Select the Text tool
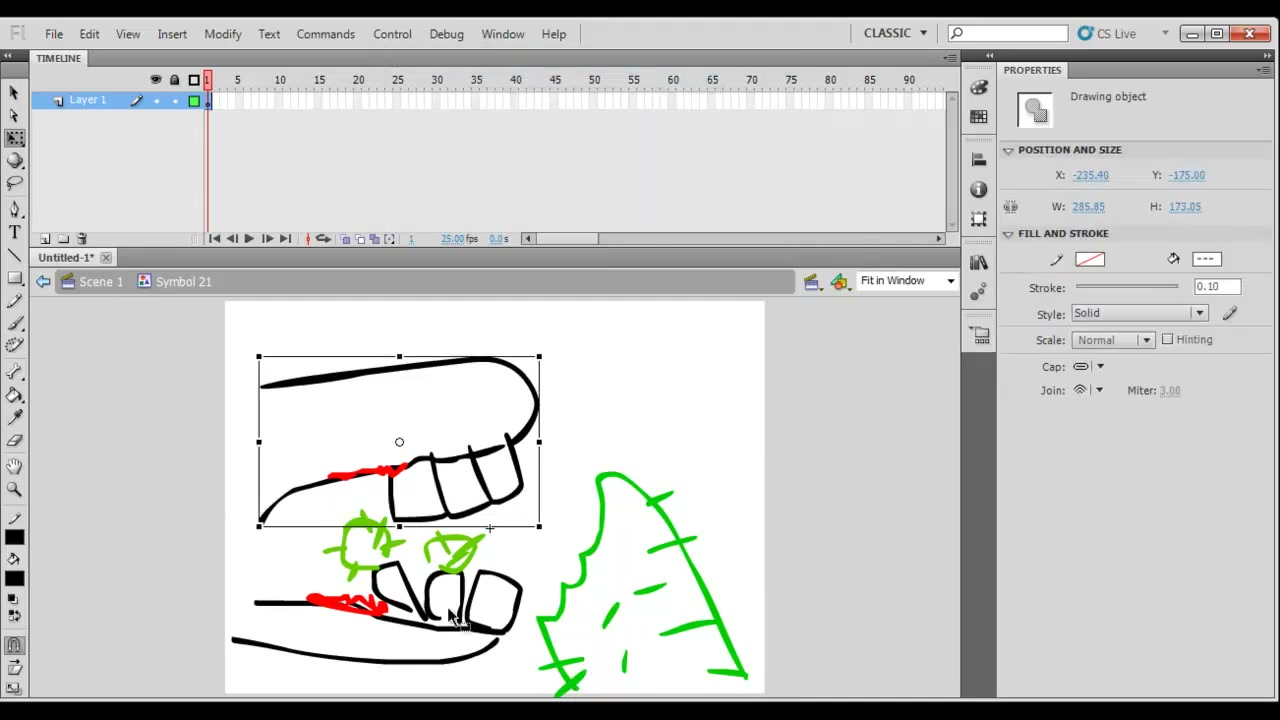1280x720 pixels. tap(14, 232)
